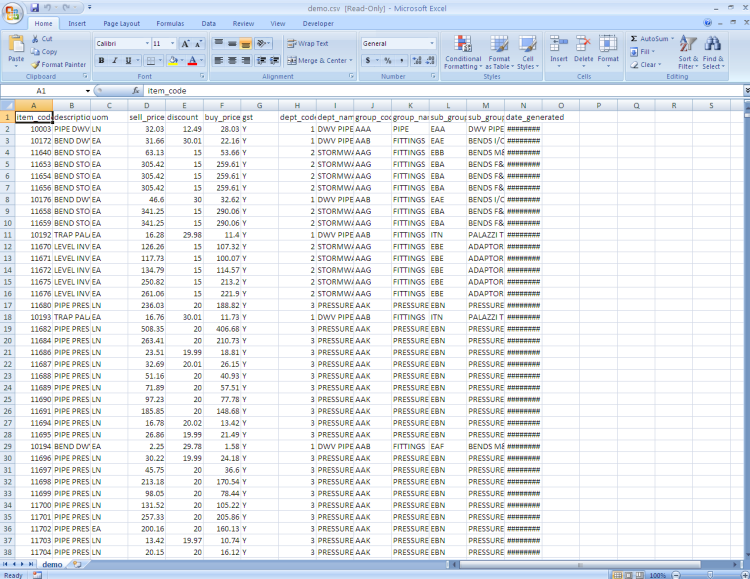Open the Clear dropdown
Screen dimensions: 750x579
pos(645,65)
